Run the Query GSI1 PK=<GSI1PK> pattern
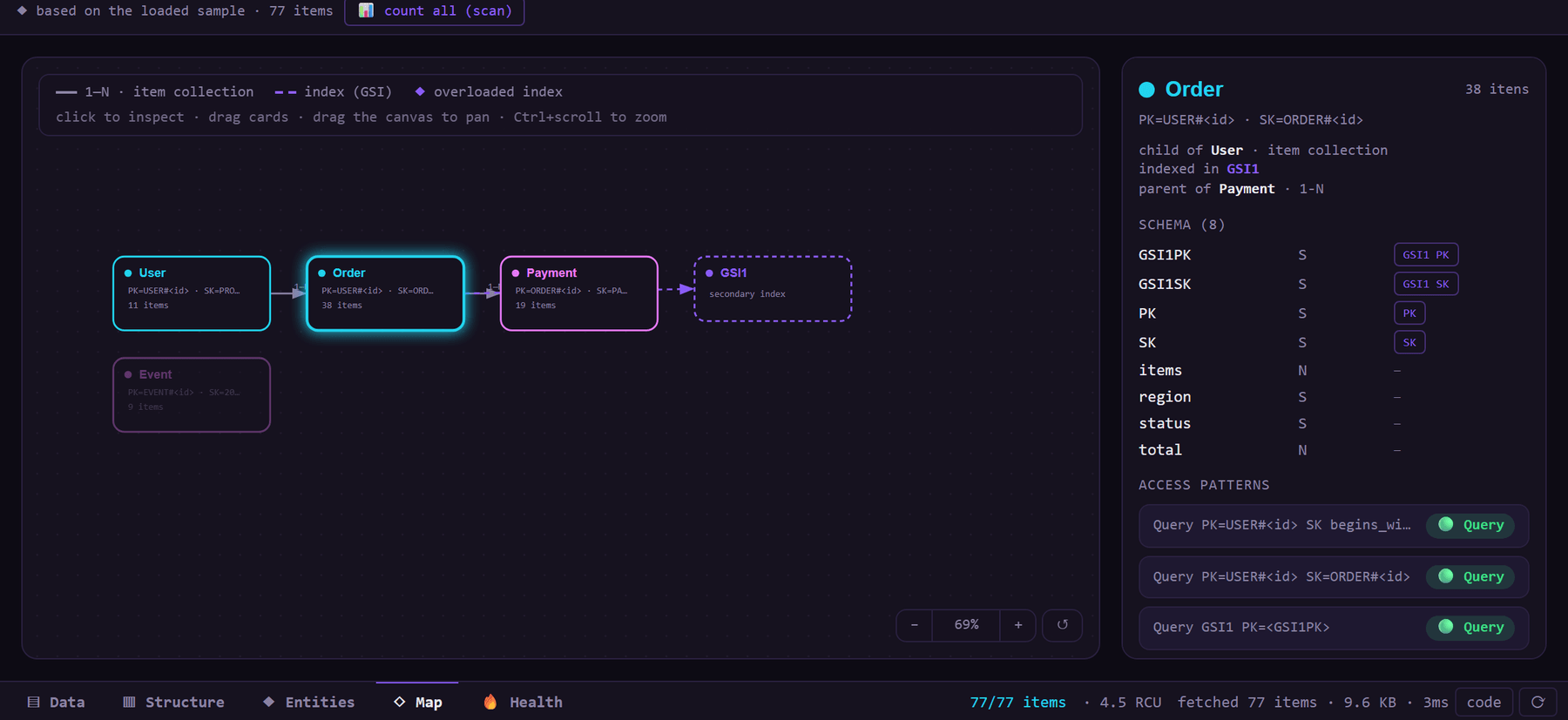This screenshot has width=1568, height=720. [x=1471, y=627]
